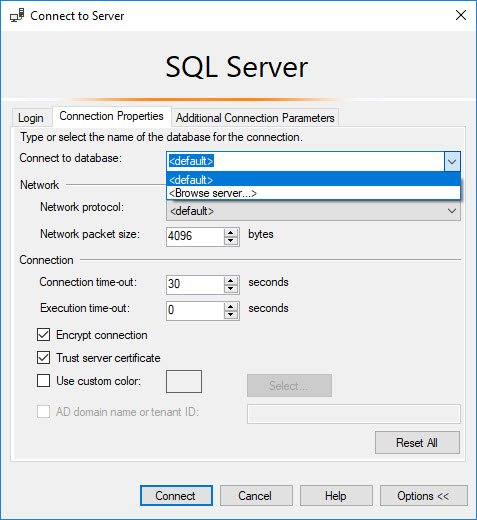477x520 pixels.
Task: Choose <default> from the database dropdown list
Action: [x=313, y=180]
